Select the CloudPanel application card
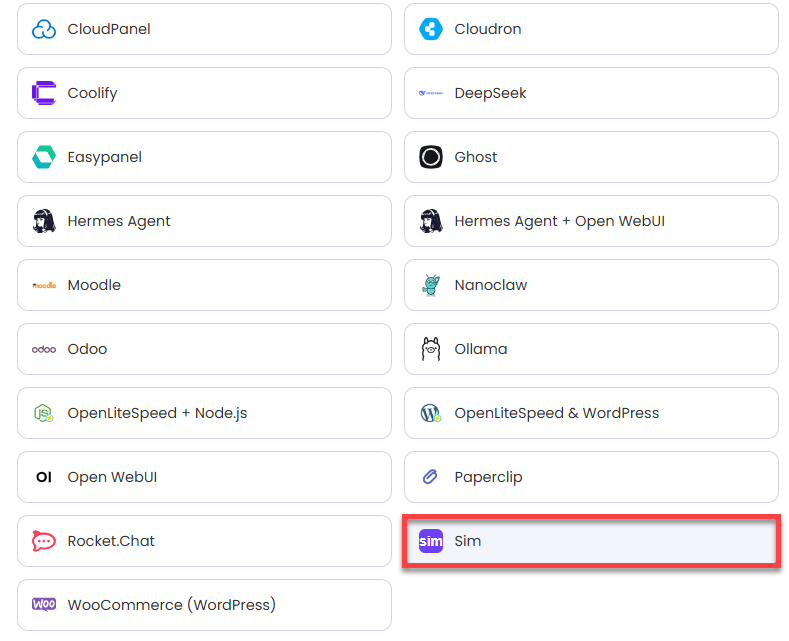 tap(204, 29)
